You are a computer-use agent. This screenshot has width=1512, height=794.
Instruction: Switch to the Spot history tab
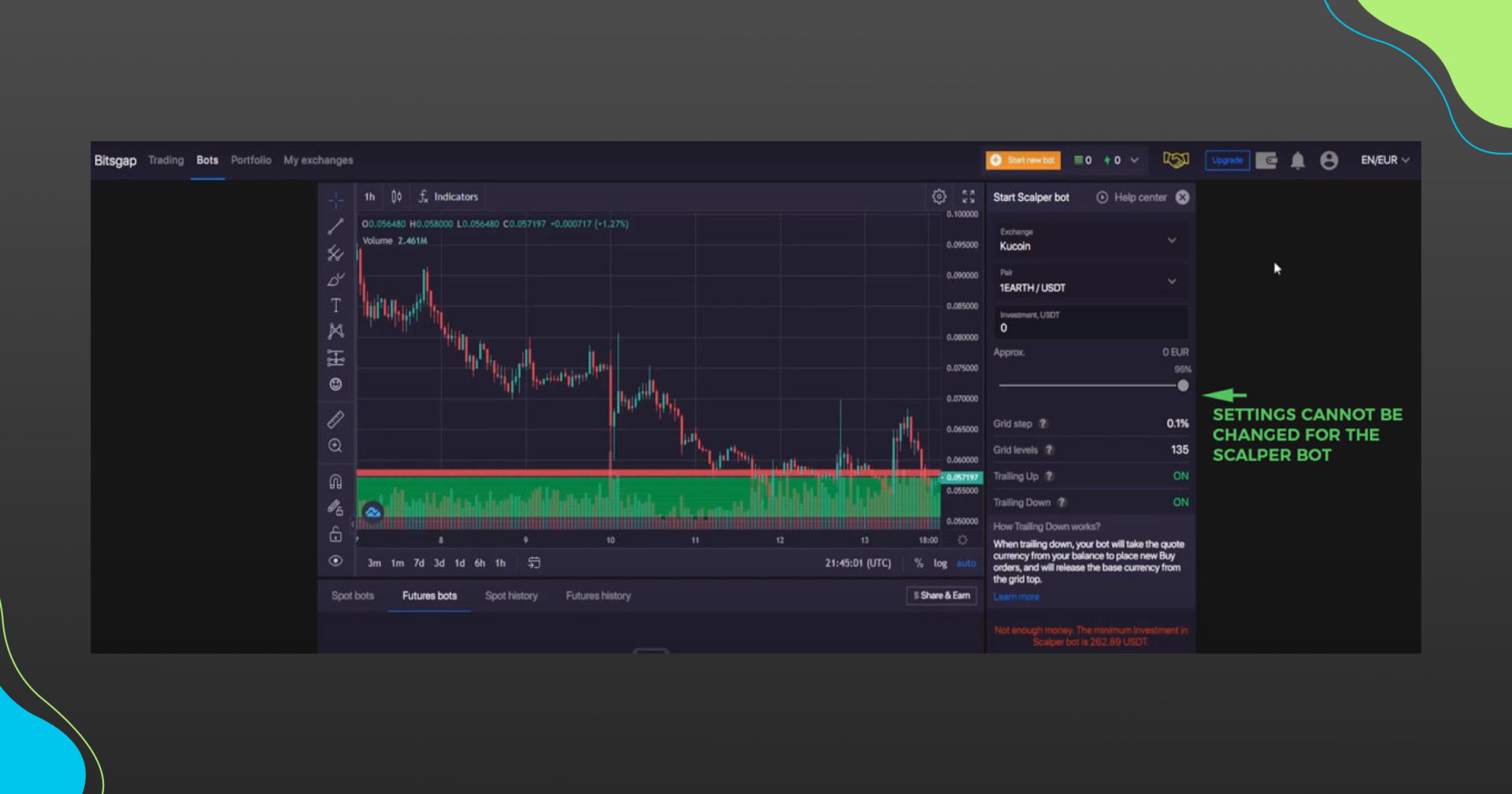[x=511, y=595]
